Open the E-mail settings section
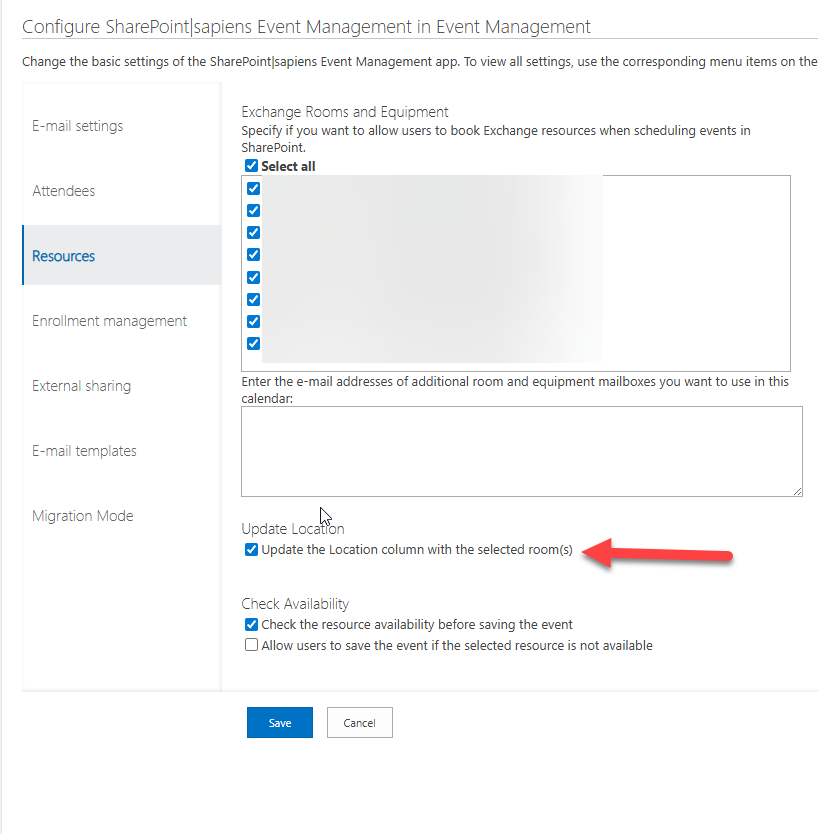This screenshot has width=818, height=834. (78, 126)
